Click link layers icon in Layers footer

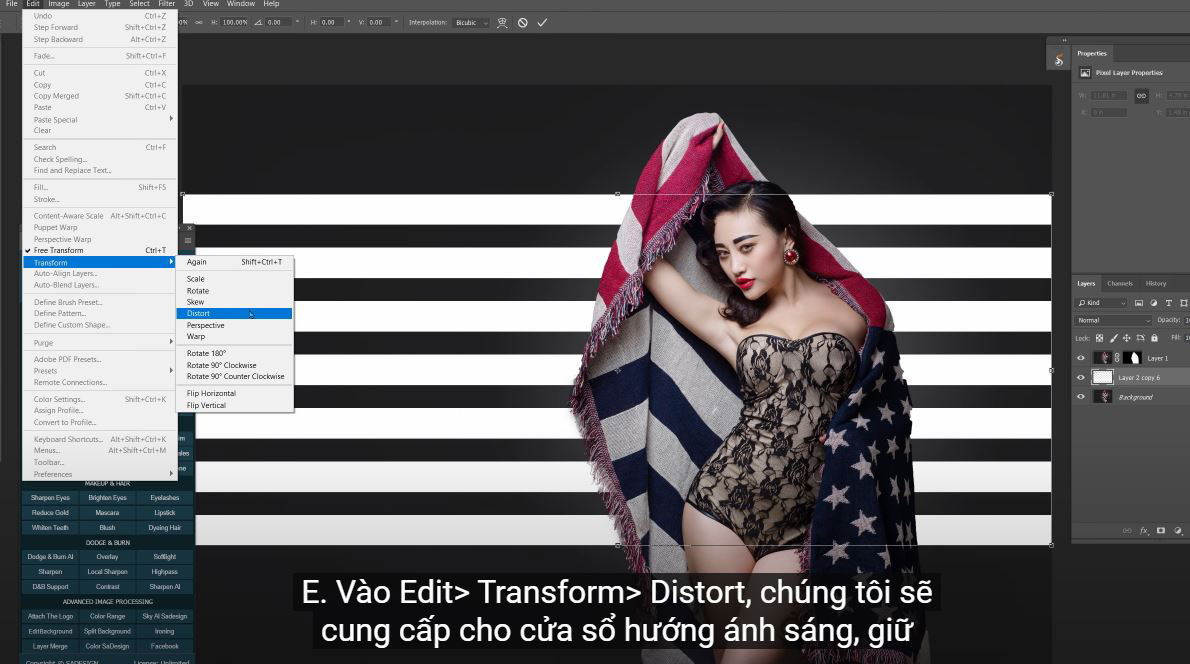(x=1127, y=531)
